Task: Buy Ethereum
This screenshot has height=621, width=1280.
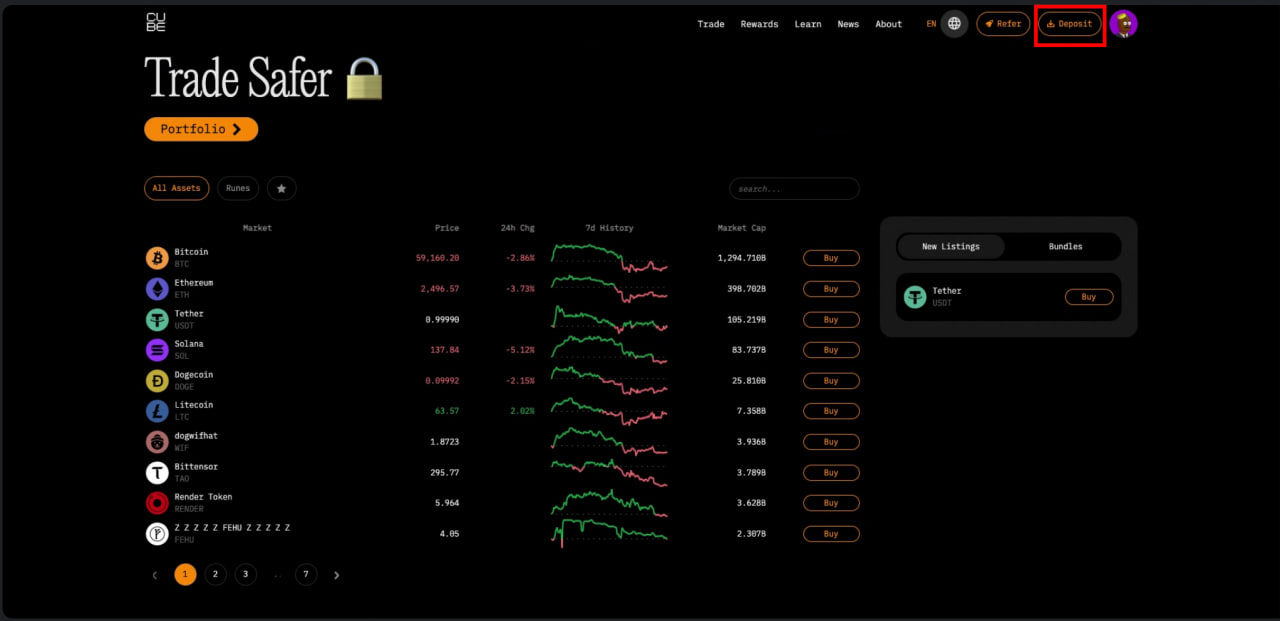Action: [x=831, y=289]
